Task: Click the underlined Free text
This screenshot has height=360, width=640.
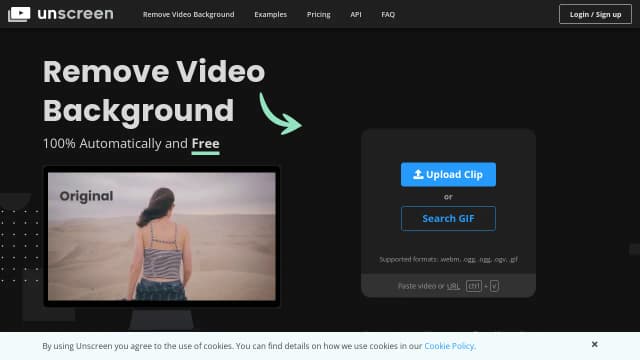Action: [x=206, y=144]
